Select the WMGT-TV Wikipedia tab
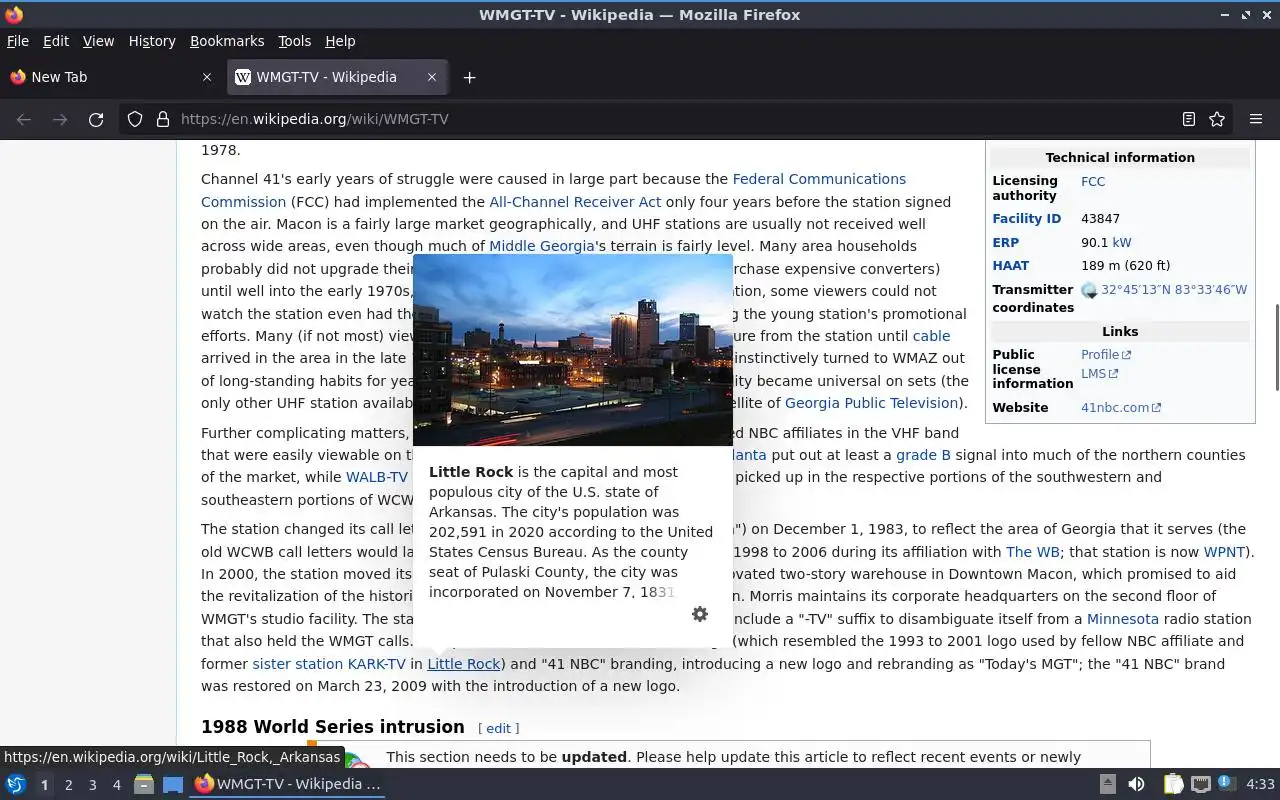1280x800 pixels. (x=337, y=77)
